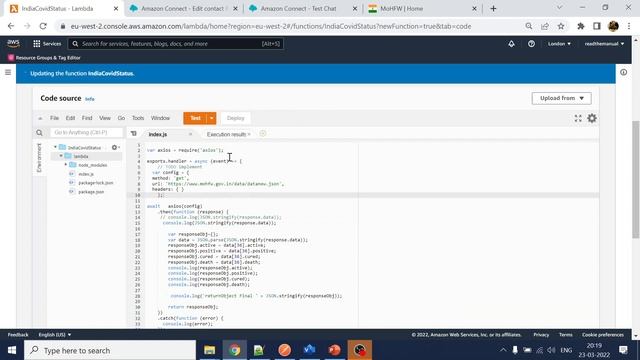This screenshot has height=360, width=640.
Task: Click the share page icon in address bar
Action: click(544, 26)
